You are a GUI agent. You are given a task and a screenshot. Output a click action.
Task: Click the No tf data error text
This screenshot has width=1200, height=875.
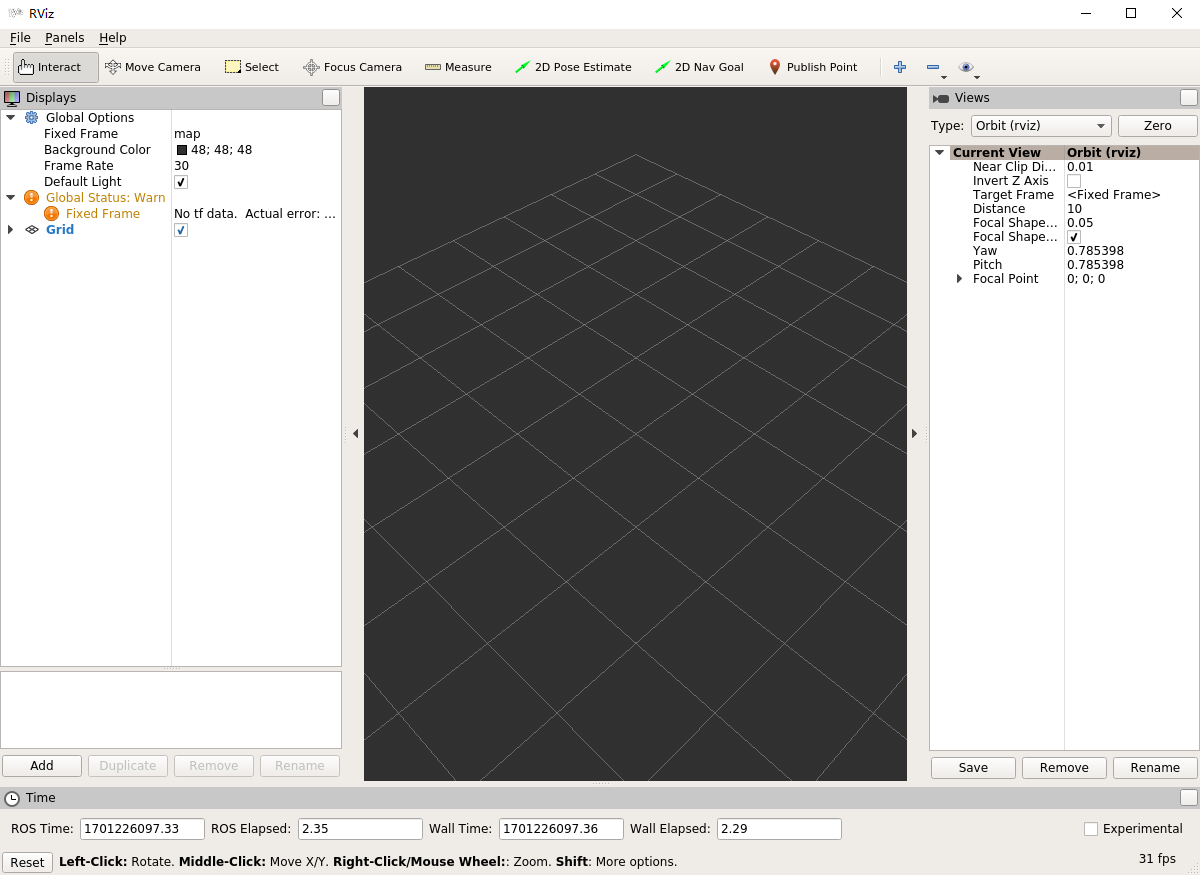click(x=255, y=214)
